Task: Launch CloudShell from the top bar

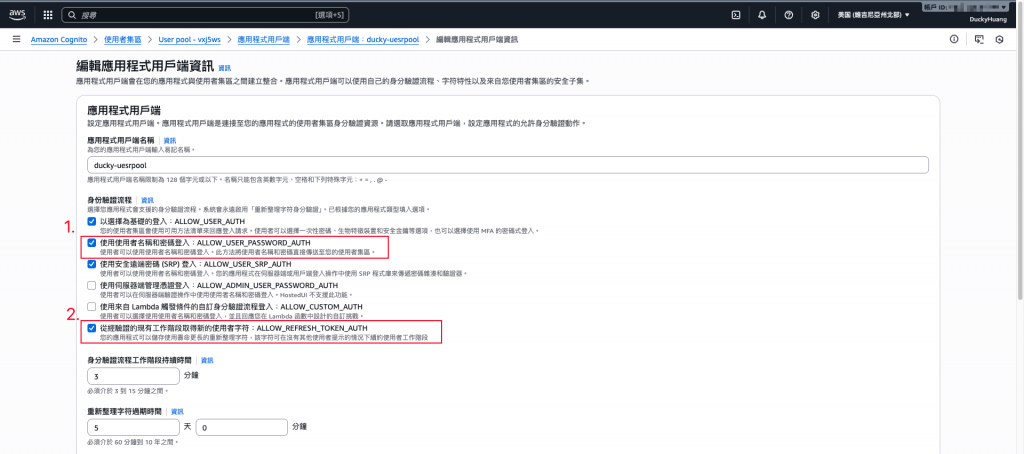Action: click(x=735, y=14)
